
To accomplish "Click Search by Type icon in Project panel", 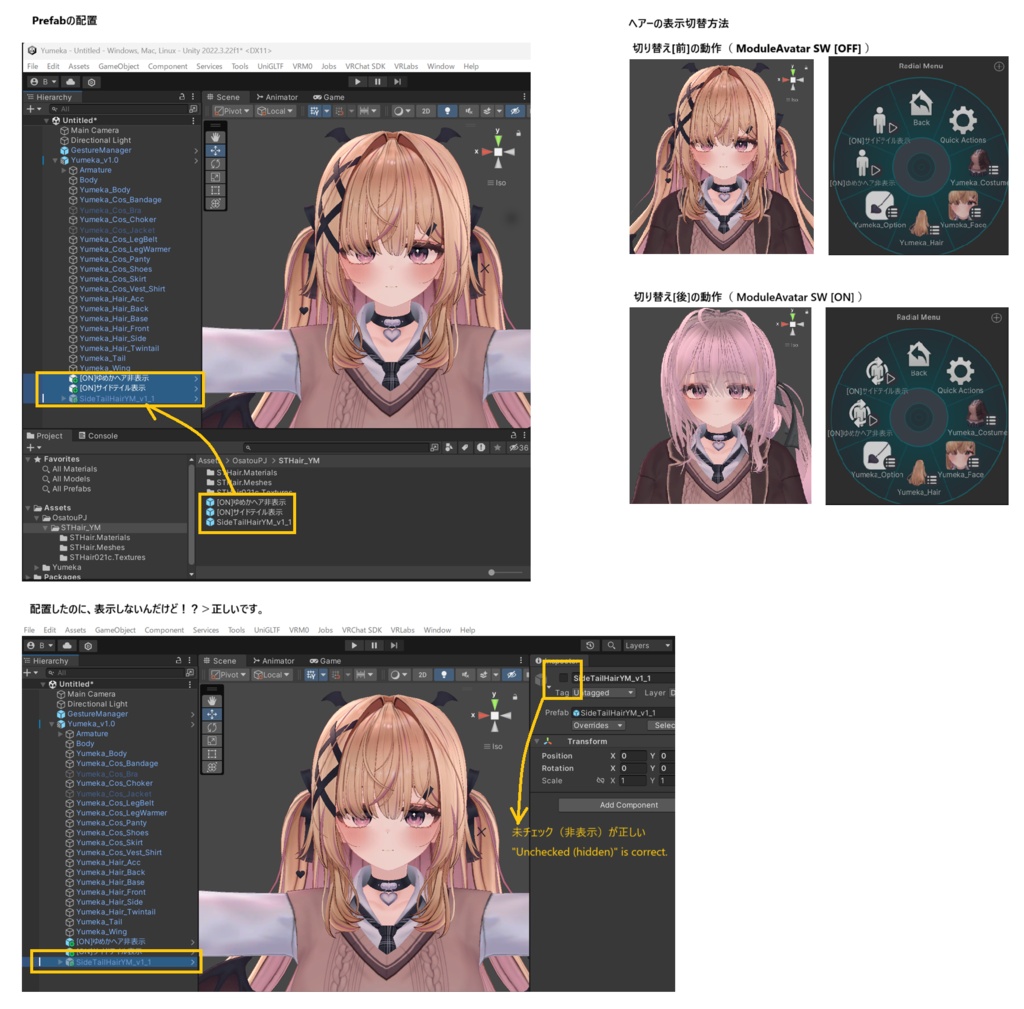I will [x=449, y=447].
